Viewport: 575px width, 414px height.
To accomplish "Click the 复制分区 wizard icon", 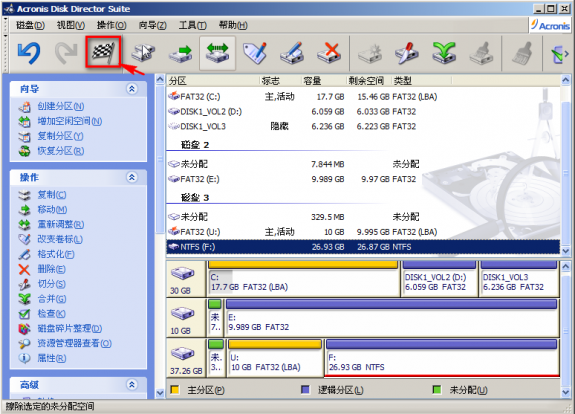I will pyautogui.click(x=25, y=136).
